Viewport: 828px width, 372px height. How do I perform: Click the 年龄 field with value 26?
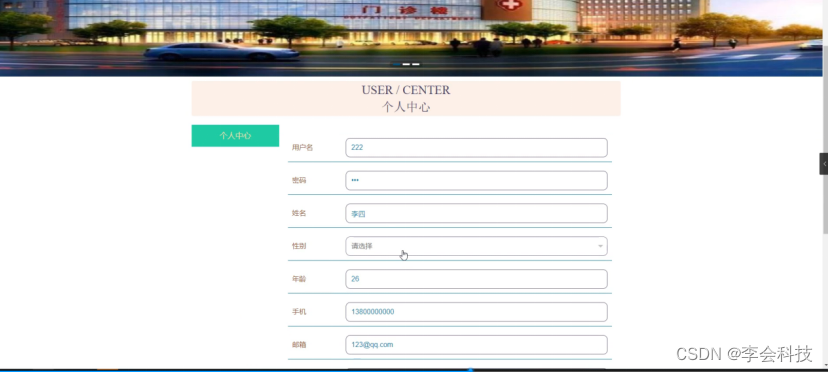476,279
